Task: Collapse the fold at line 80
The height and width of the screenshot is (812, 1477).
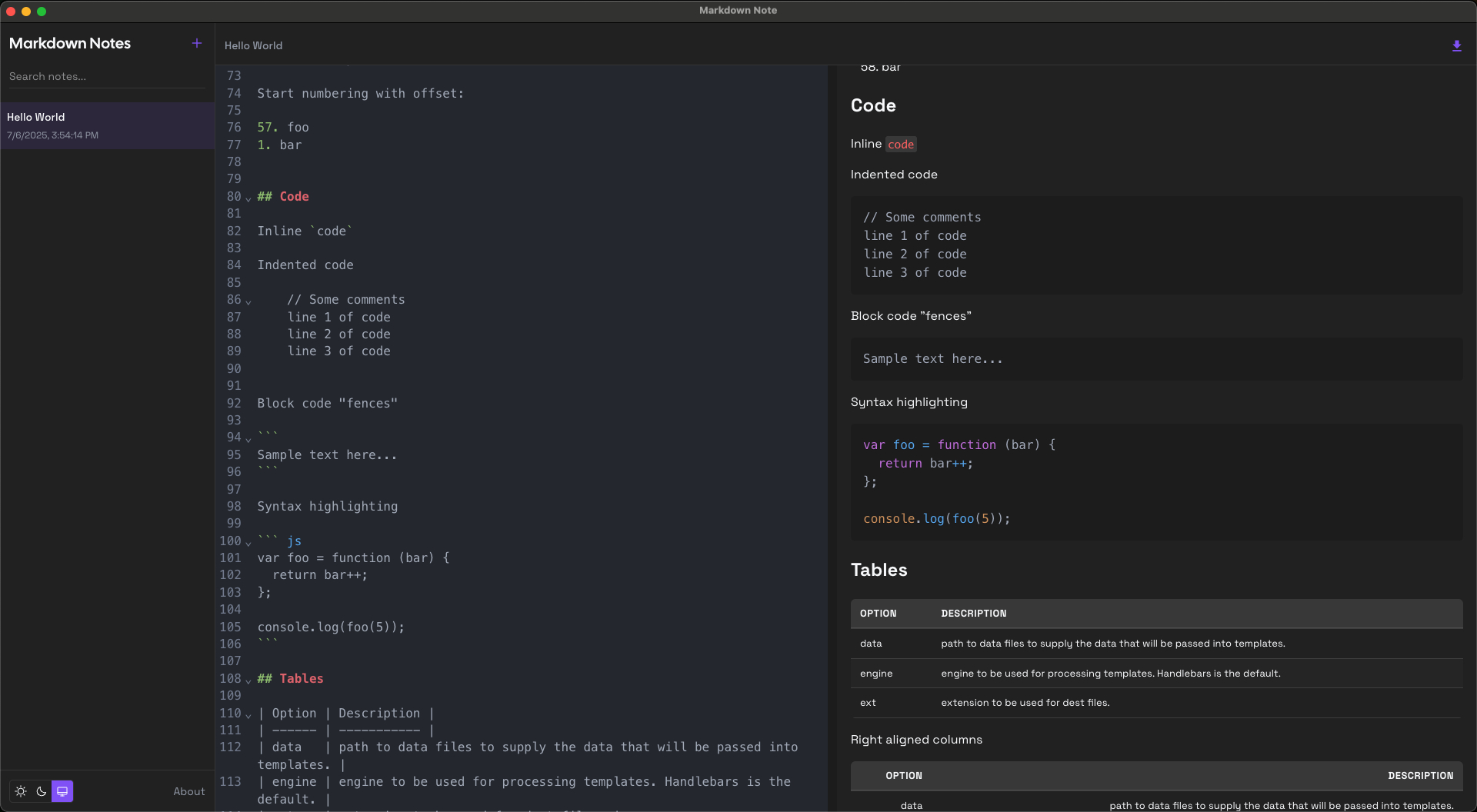Action: click(x=248, y=198)
